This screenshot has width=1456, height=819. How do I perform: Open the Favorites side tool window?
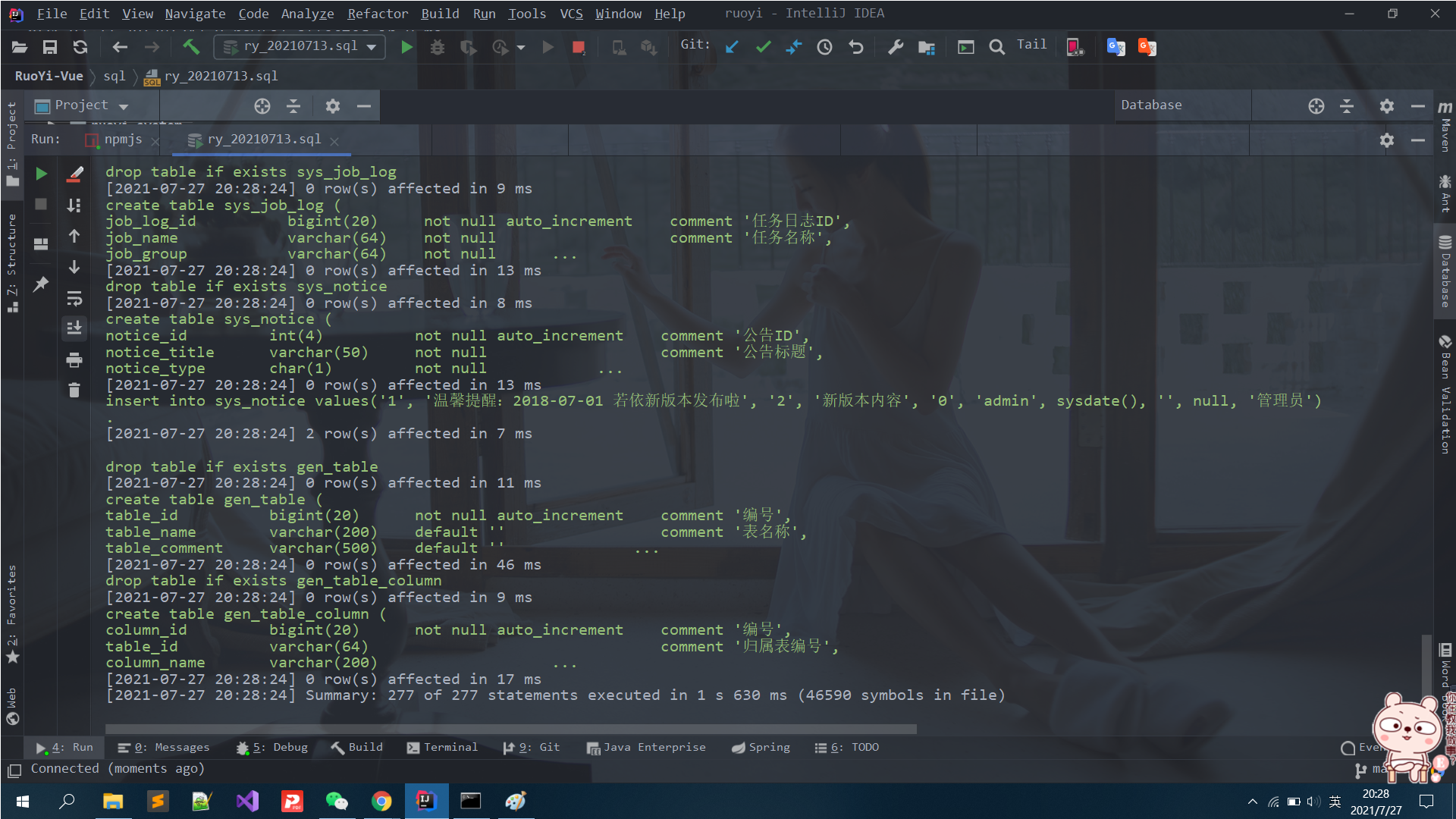tap(12, 614)
